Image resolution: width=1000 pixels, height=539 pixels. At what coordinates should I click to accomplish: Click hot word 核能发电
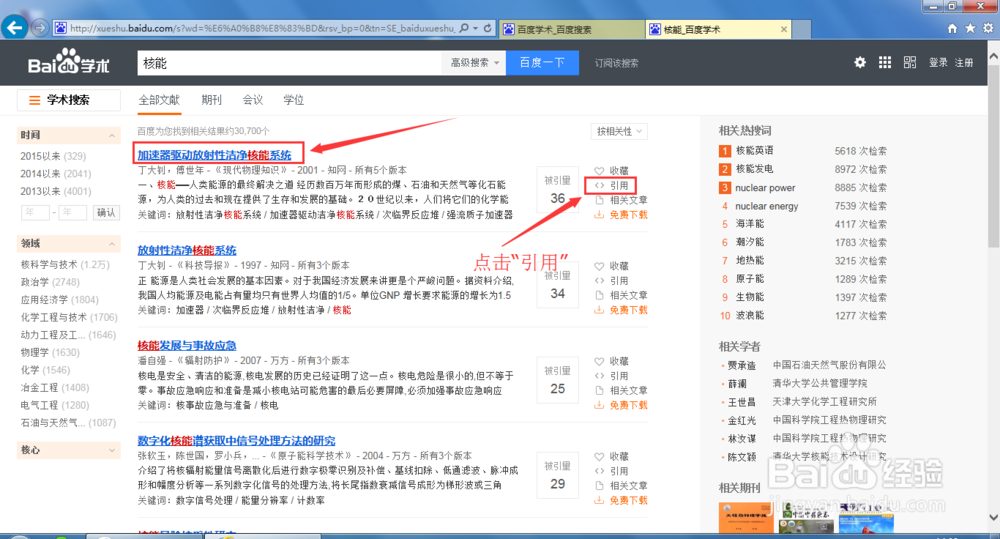pyautogui.click(x=754, y=168)
